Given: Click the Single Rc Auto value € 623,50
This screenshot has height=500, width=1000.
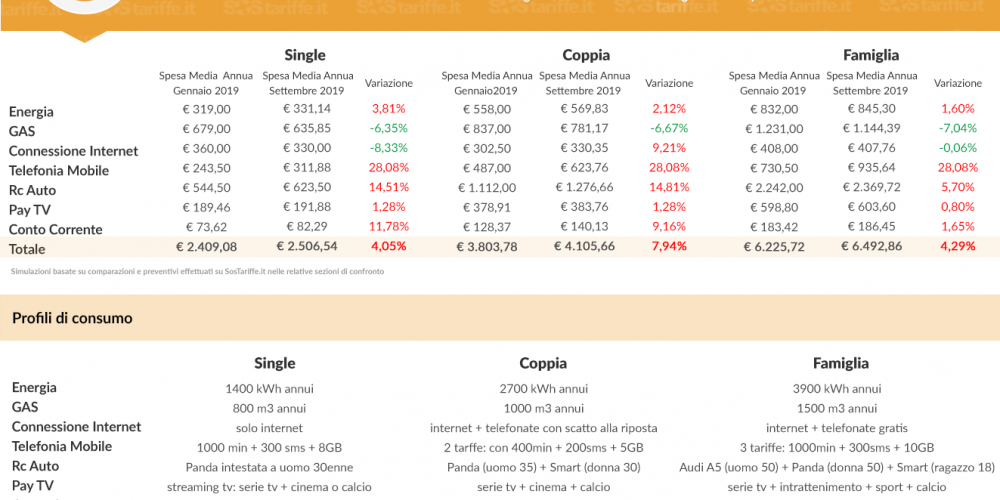Looking at the screenshot, I should pos(307,188).
